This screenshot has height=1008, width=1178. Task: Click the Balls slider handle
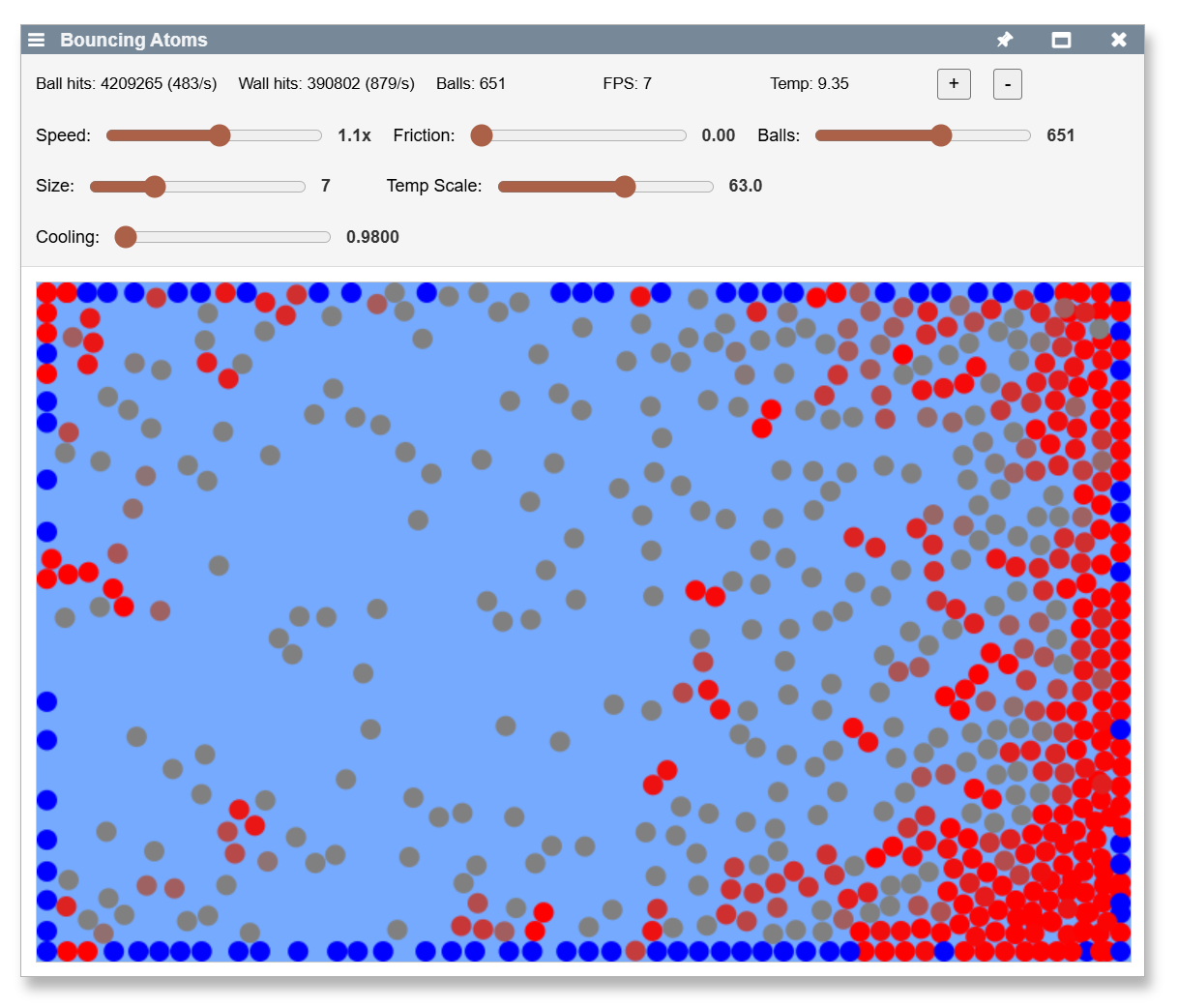point(941,135)
